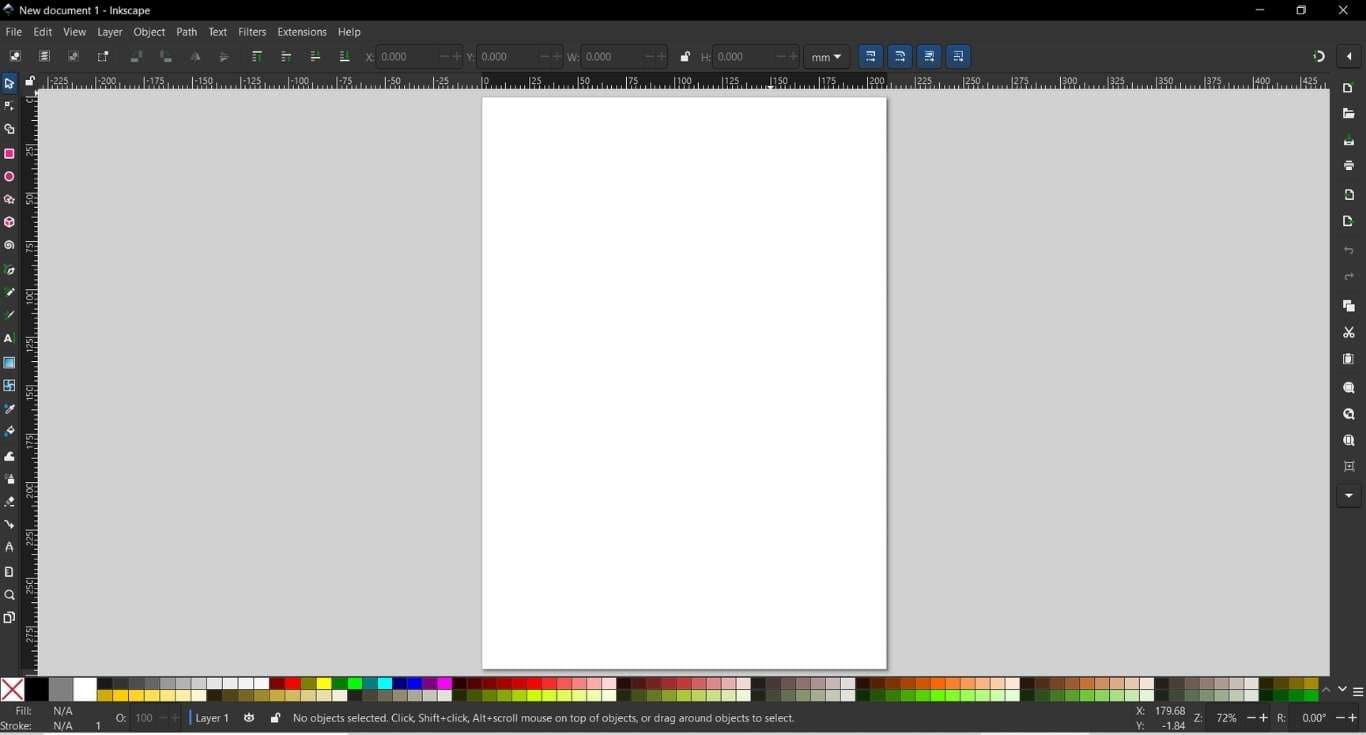Screen dimensions: 1366x735
Task: Click Save document icon
Action: 1349,140
